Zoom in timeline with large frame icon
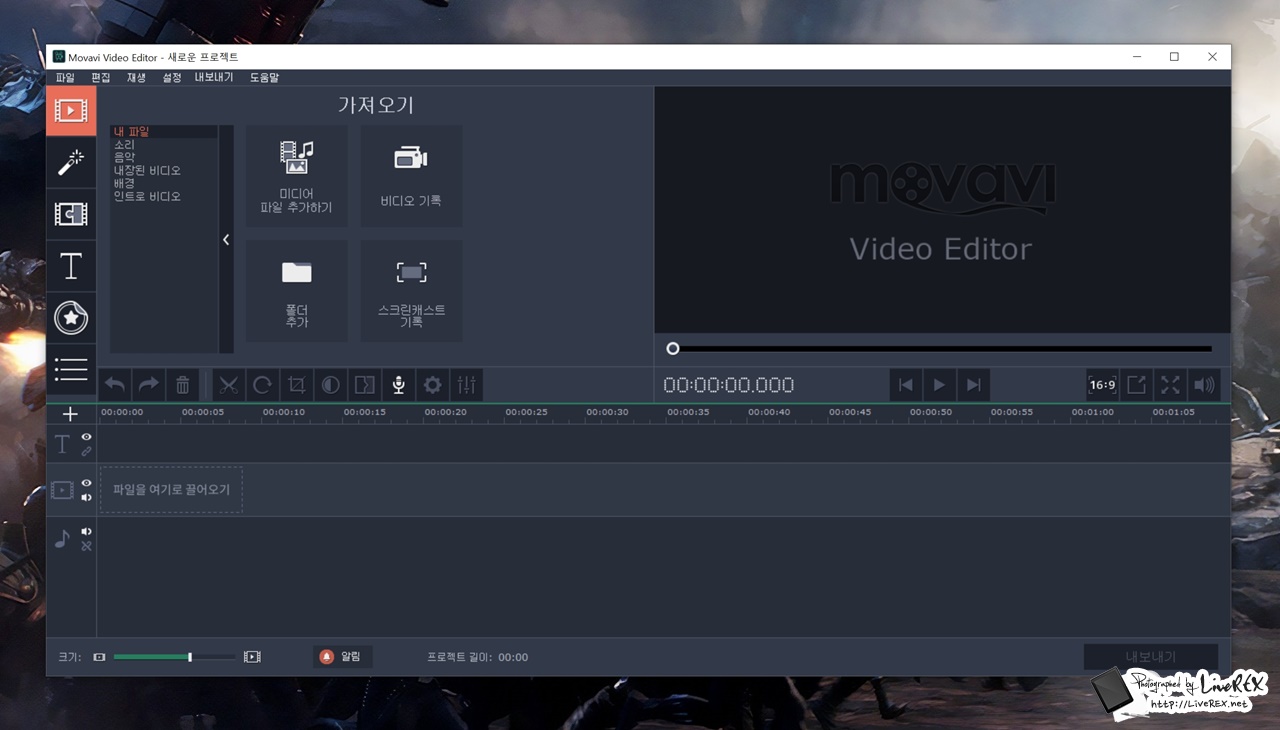This screenshot has width=1280, height=730. click(x=252, y=657)
